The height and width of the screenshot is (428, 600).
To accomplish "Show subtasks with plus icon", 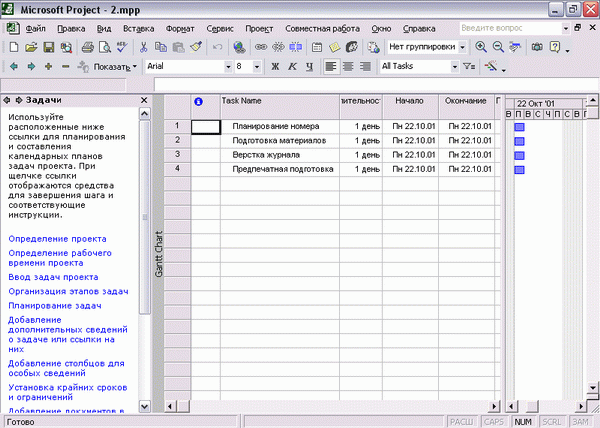I will [48, 67].
